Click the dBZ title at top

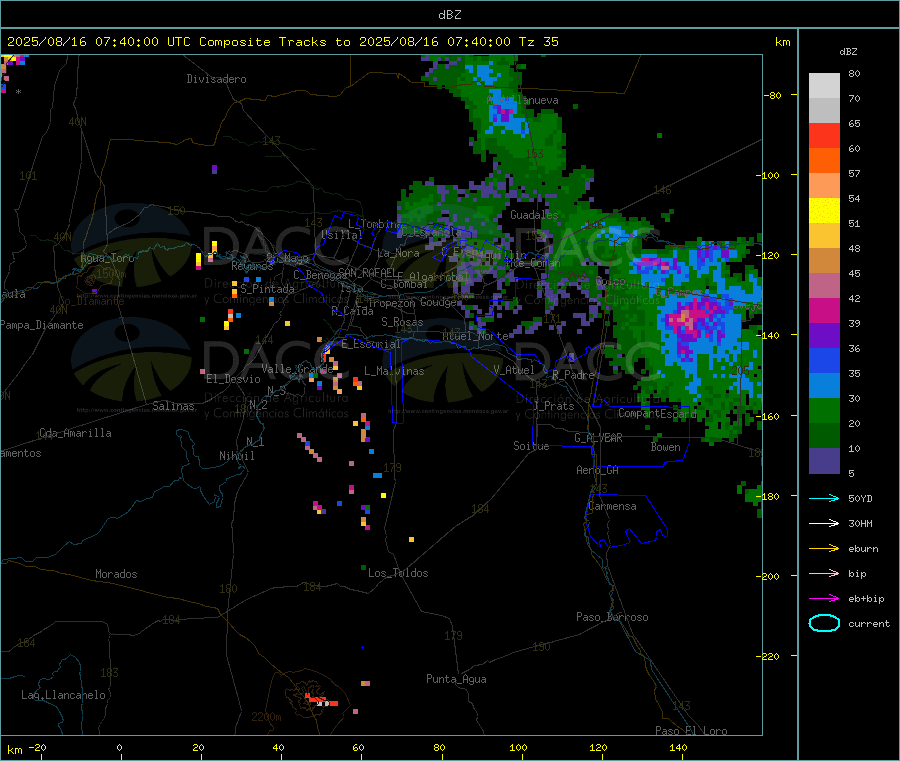tap(449, 15)
